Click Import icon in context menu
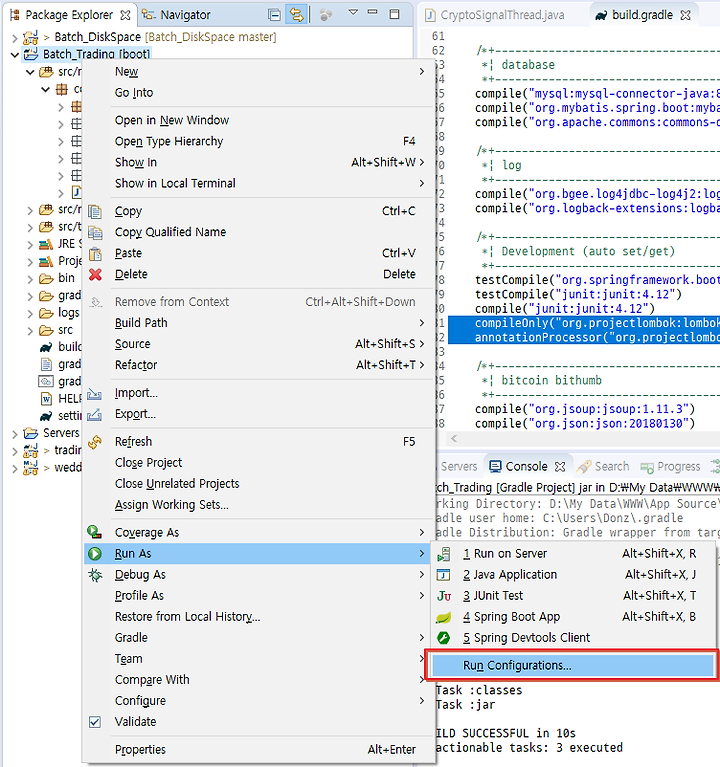The width and height of the screenshot is (720, 767). (x=94, y=393)
